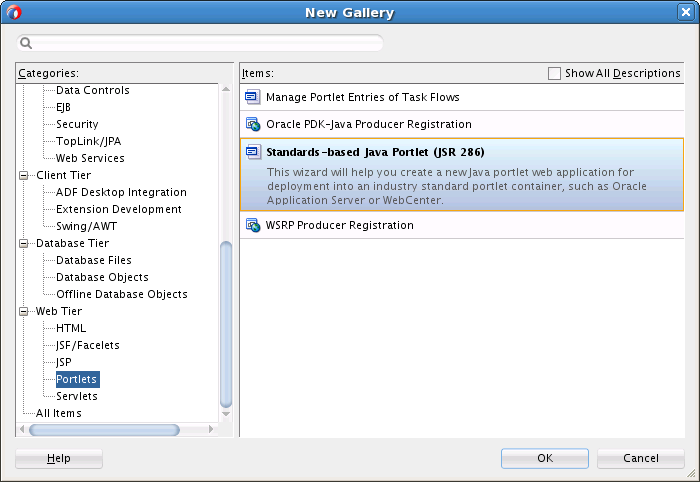Screen dimensions: 700x482
Task: Select All Items in the categories tree
Action: [x=59, y=413]
